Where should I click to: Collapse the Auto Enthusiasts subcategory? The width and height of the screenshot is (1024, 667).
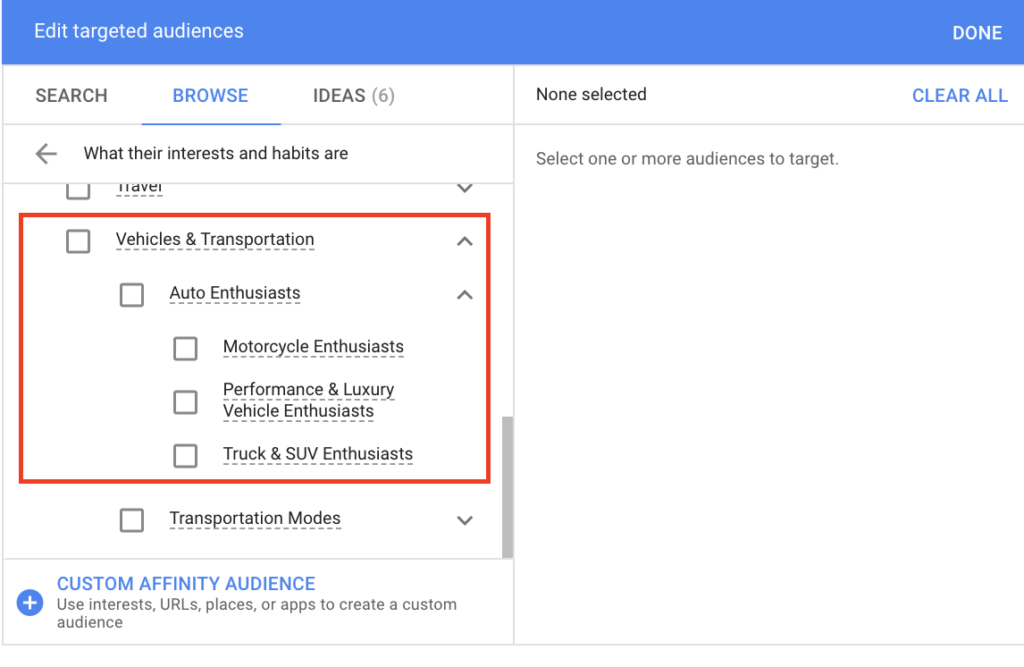(x=464, y=295)
